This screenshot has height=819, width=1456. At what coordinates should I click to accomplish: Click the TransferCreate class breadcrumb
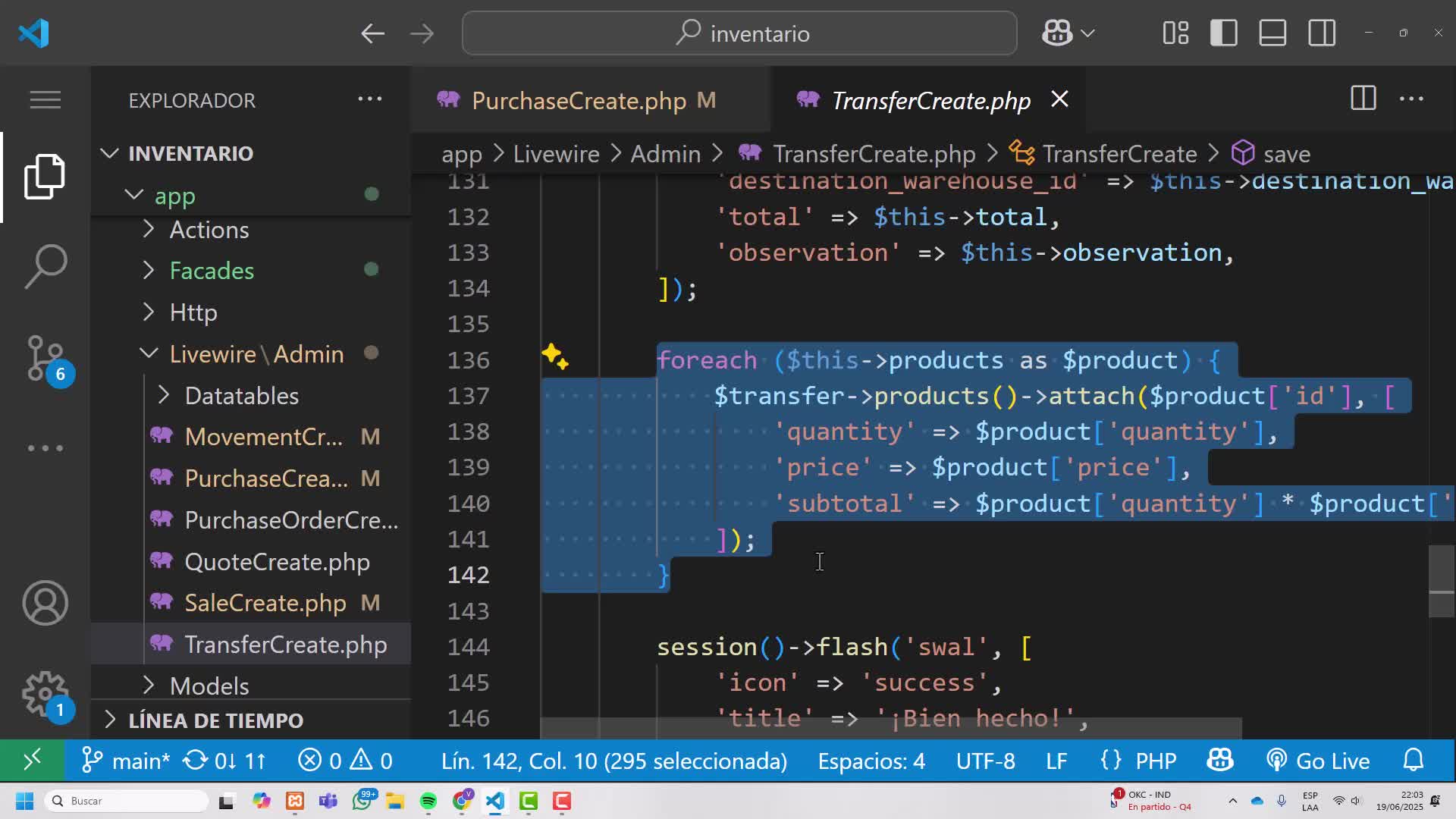[x=1103, y=154]
